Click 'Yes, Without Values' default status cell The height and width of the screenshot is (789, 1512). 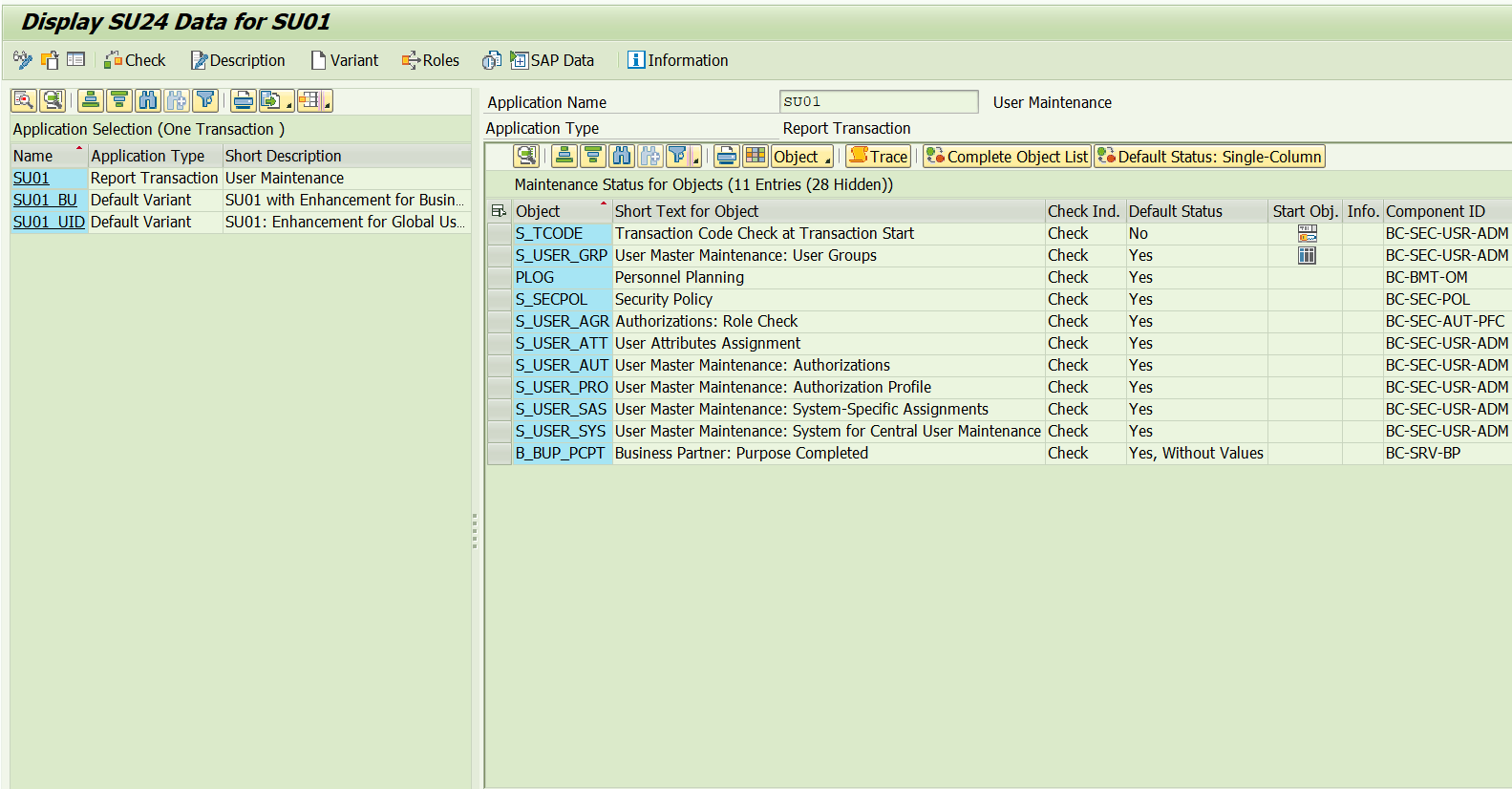point(1197,453)
